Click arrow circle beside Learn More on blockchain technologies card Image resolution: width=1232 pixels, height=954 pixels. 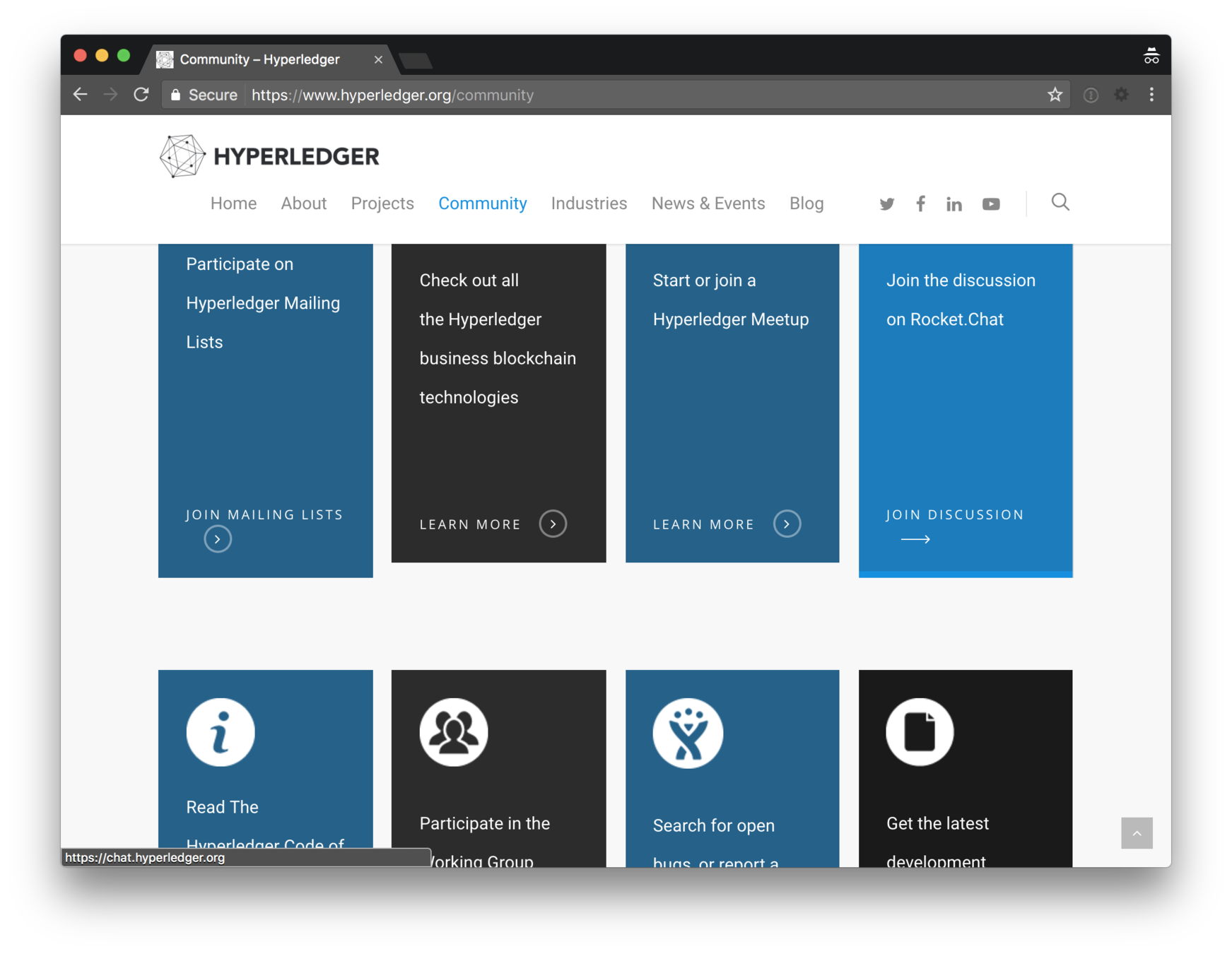pos(553,524)
